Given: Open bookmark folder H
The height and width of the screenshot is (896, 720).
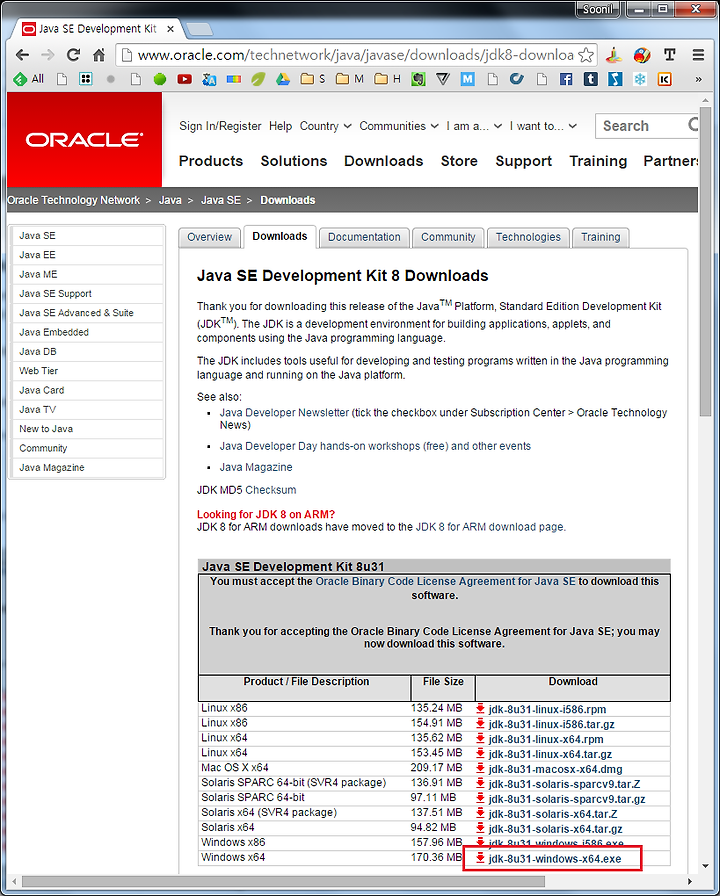Looking at the screenshot, I should pyautogui.click(x=387, y=79).
